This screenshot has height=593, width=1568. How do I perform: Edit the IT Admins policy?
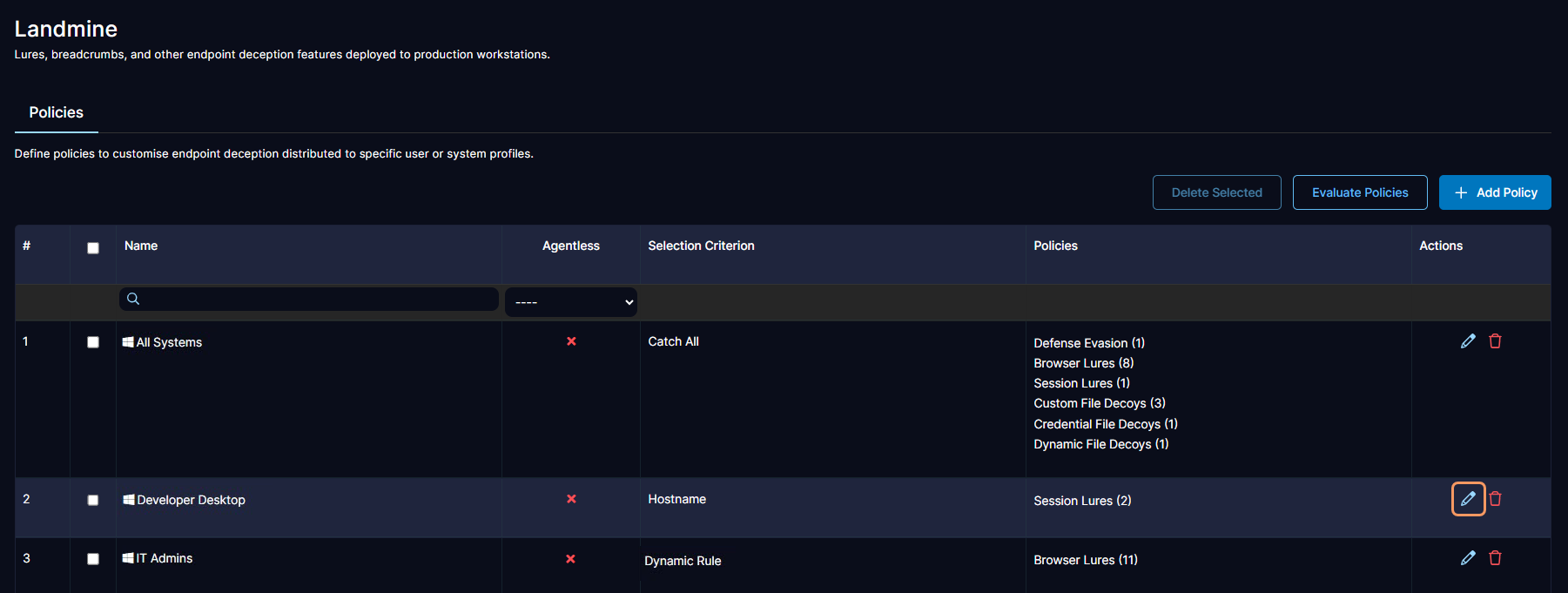pos(1468,558)
